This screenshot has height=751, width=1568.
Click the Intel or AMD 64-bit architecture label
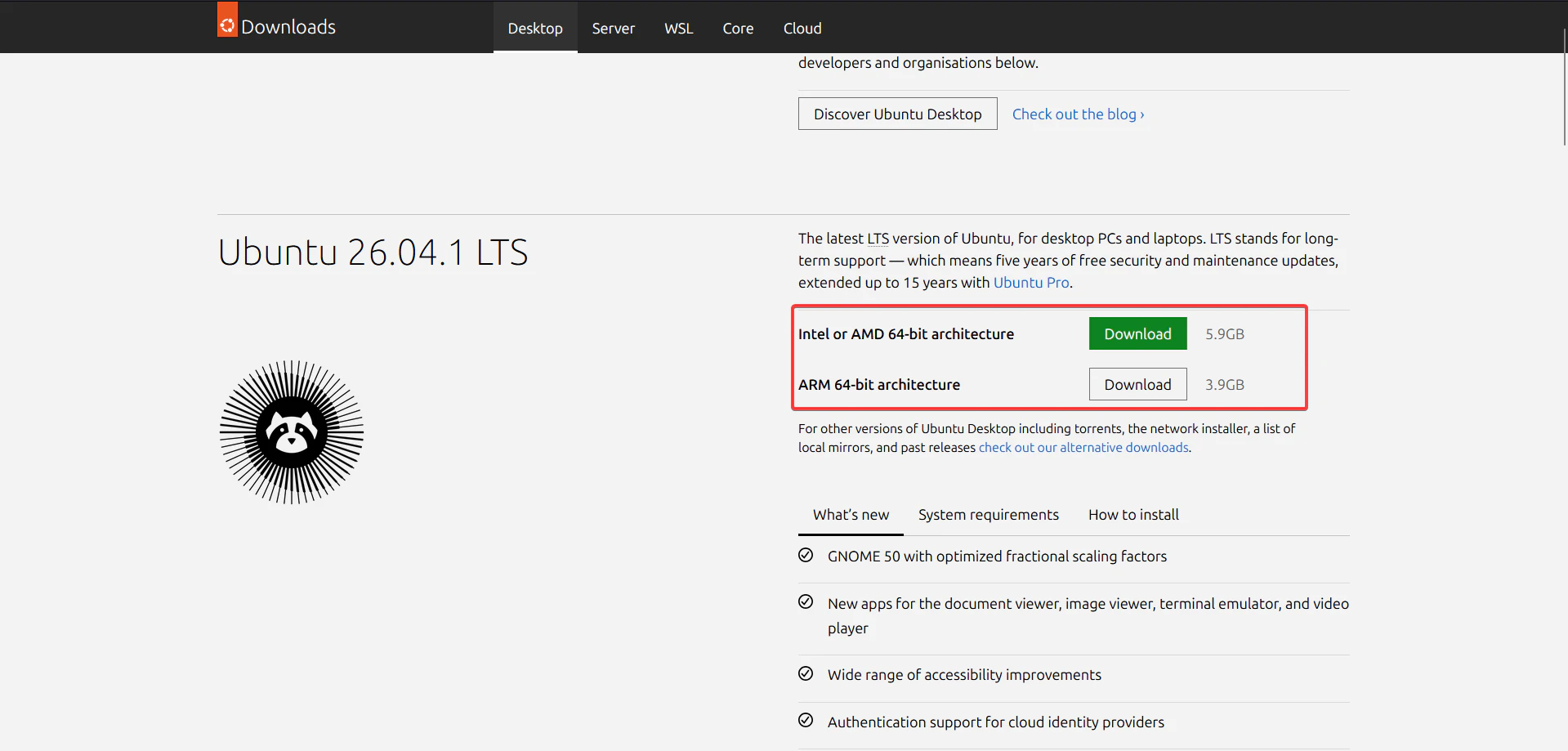pyautogui.click(x=906, y=334)
